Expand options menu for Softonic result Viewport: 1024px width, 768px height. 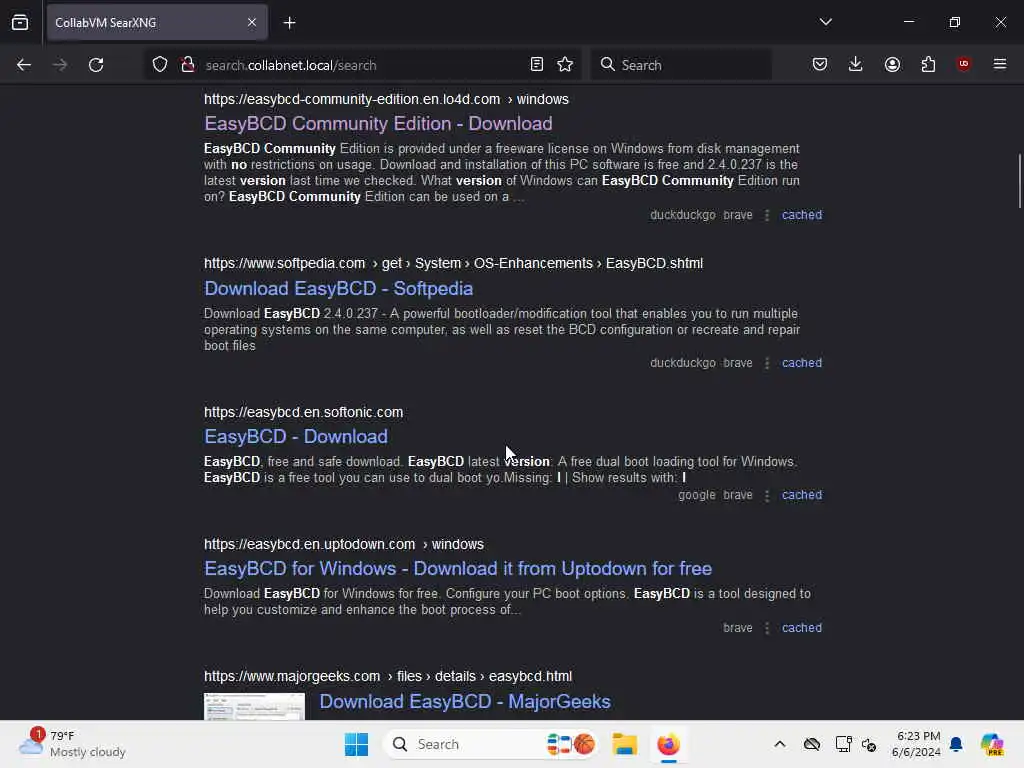pyautogui.click(x=767, y=495)
